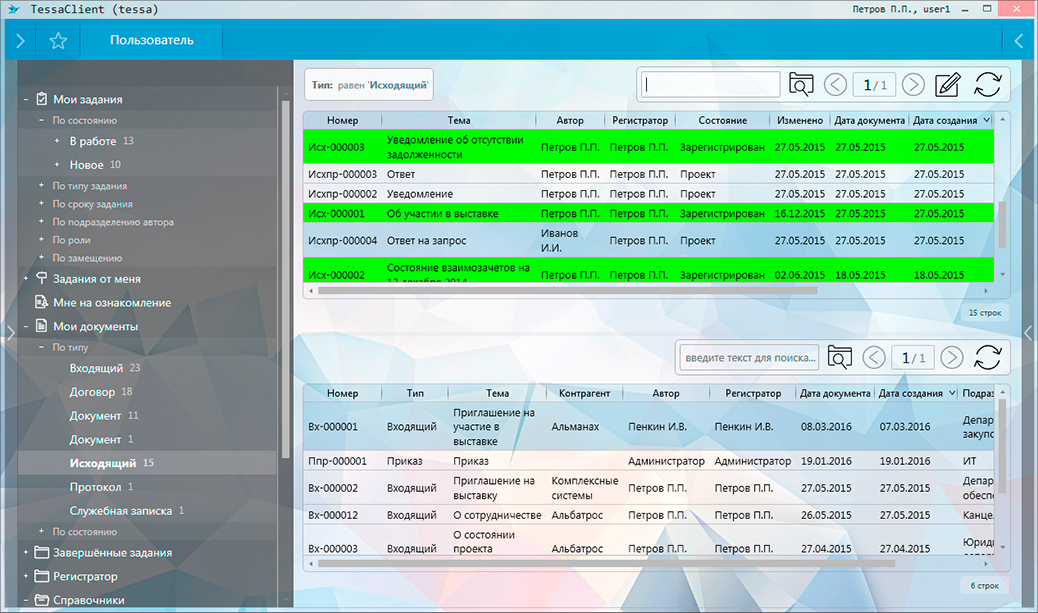The image size is (1038, 613).
Task: Sort by 'Дата создания' column header
Action: pos(946,120)
